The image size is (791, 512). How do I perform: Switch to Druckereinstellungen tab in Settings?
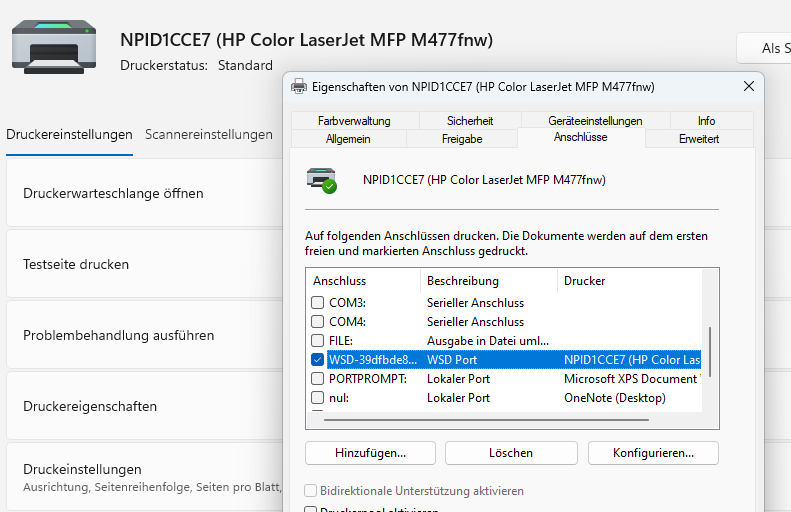[x=69, y=135]
